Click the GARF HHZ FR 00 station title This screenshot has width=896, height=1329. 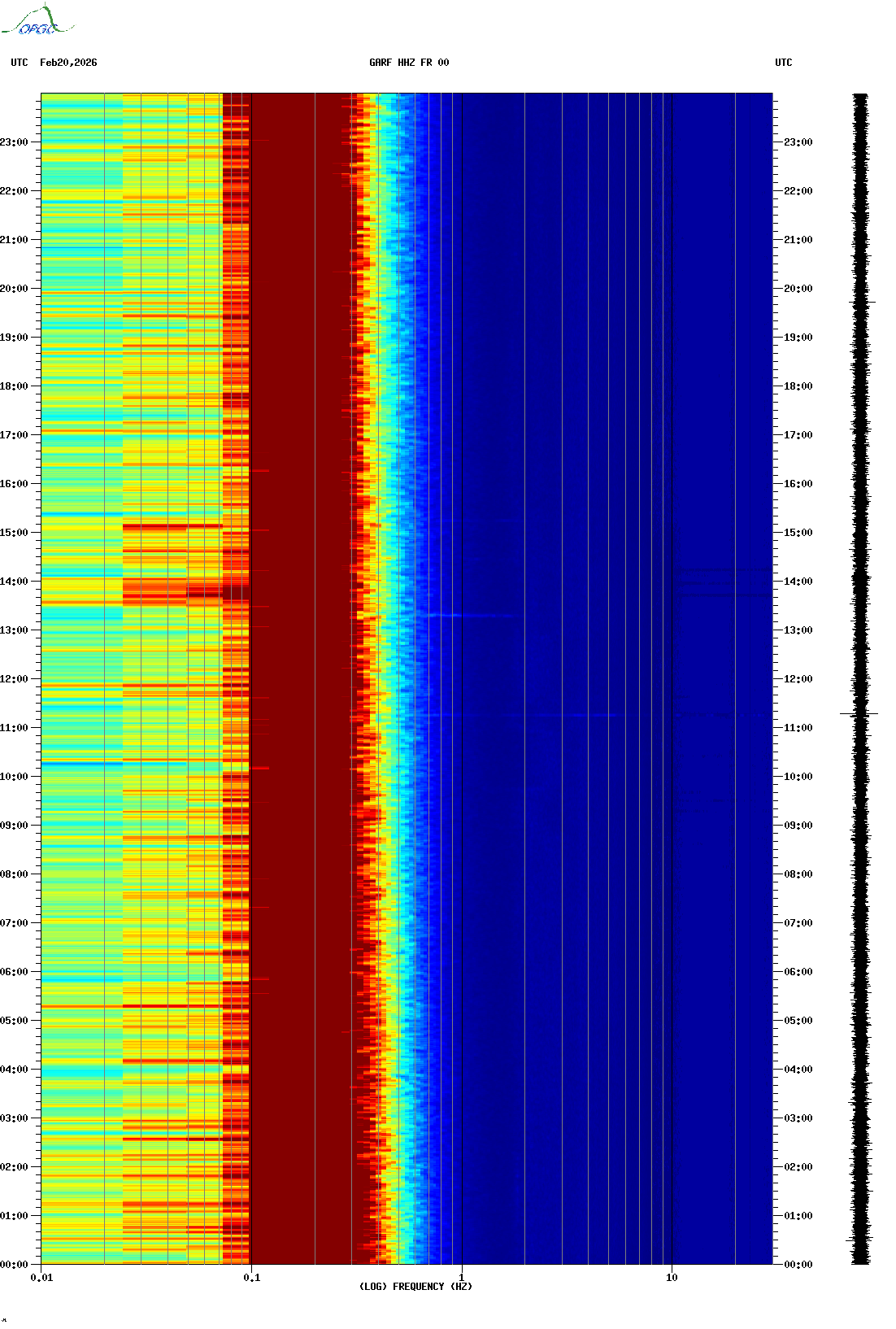pos(409,63)
